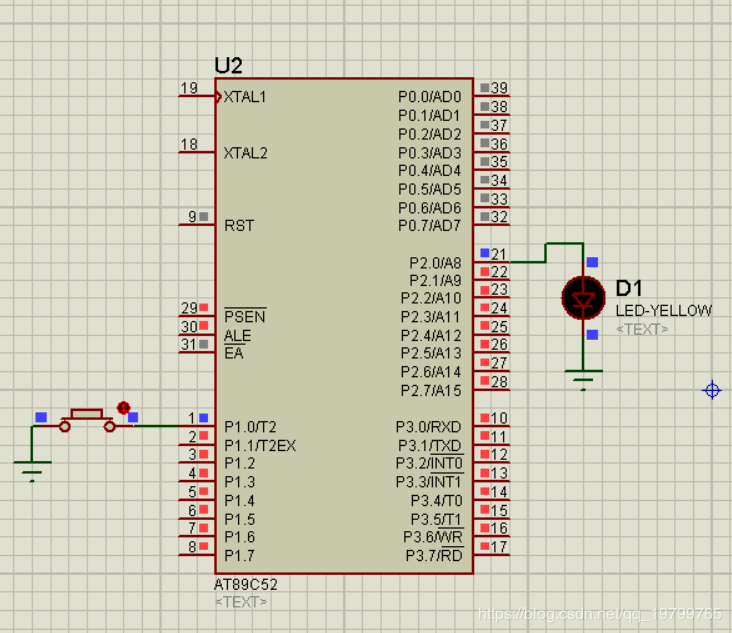The height and width of the screenshot is (633, 732).
Task: Select ground symbol below the LED
Action: [583, 380]
